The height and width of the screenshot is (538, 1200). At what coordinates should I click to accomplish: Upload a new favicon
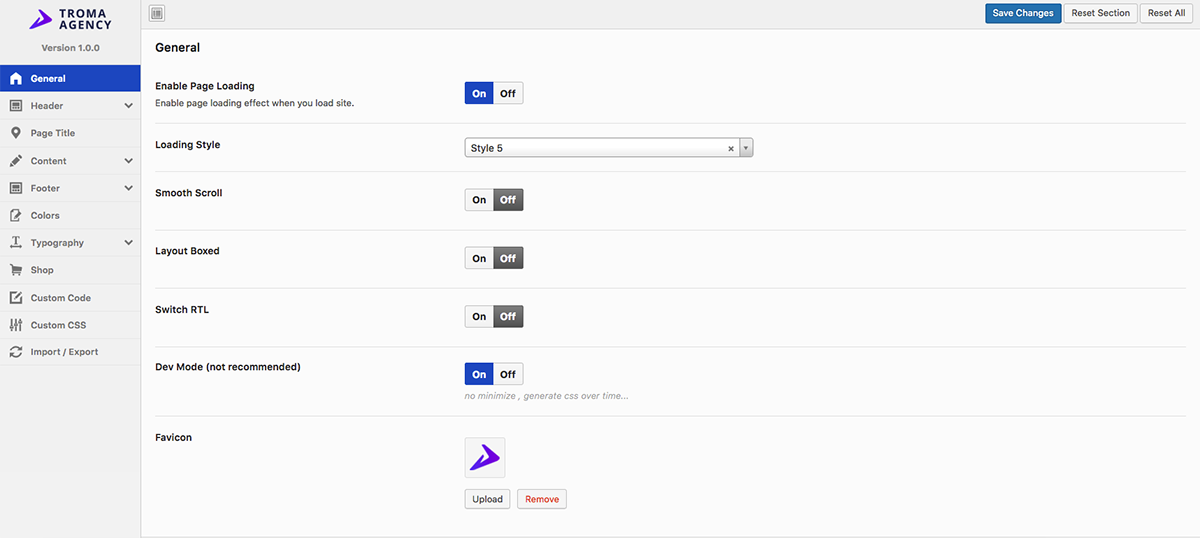[488, 499]
